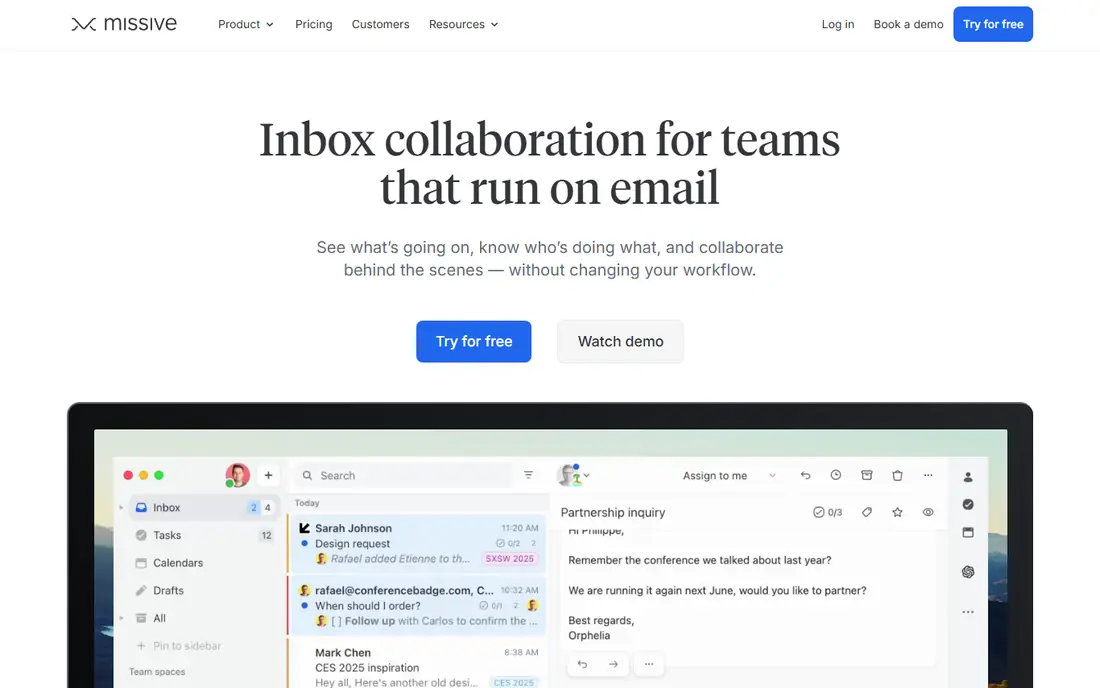Click the hero Try for free button

pyautogui.click(x=474, y=342)
